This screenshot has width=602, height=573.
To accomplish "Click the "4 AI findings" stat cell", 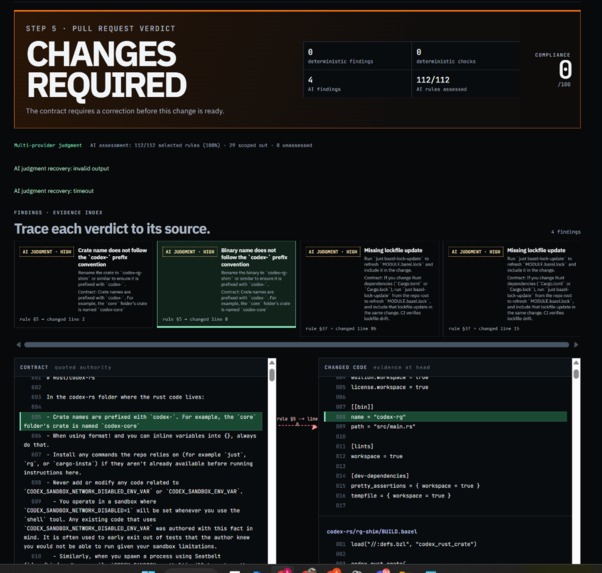I will coord(357,84).
